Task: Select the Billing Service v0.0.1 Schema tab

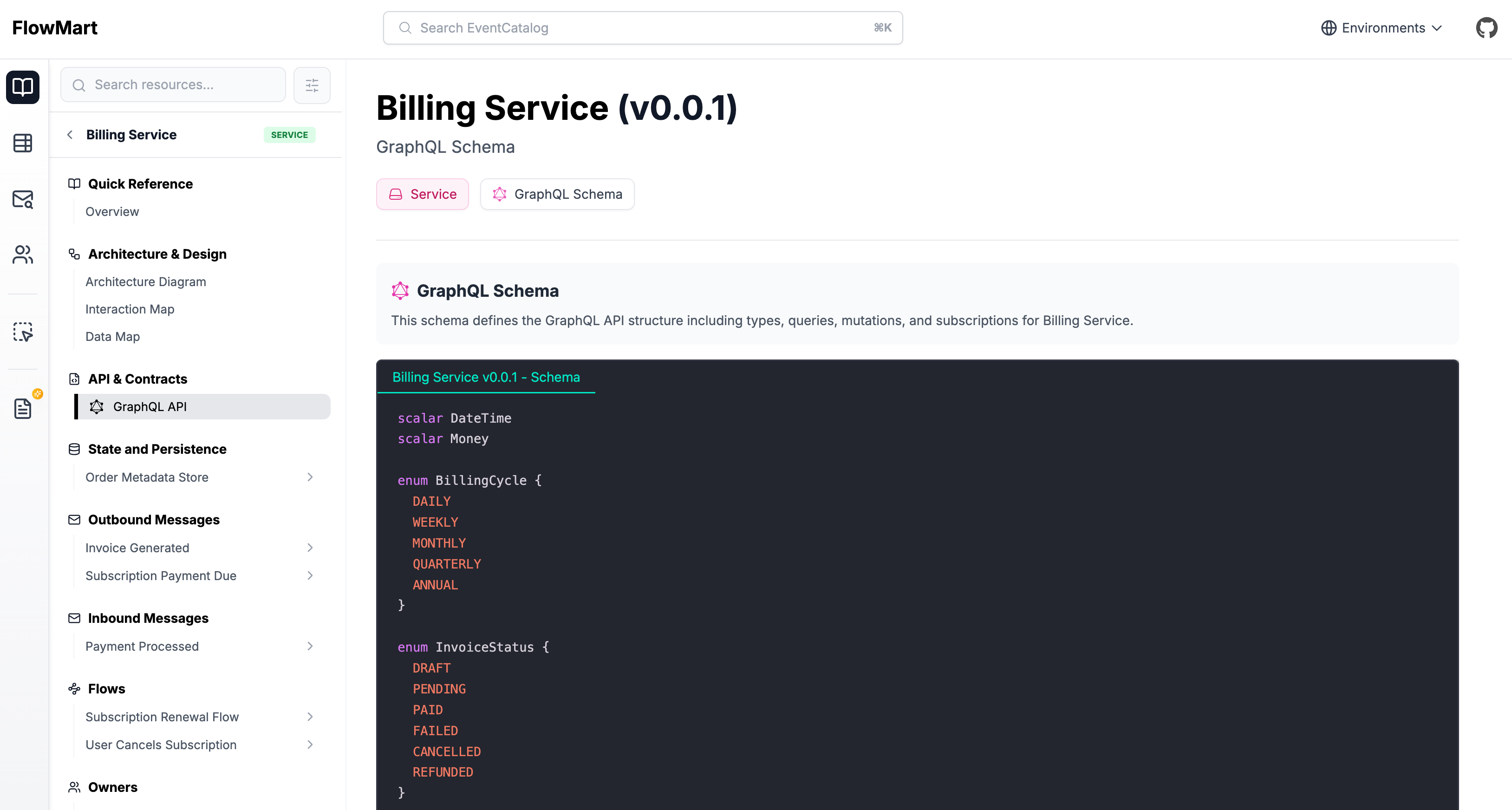Action: [485, 377]
